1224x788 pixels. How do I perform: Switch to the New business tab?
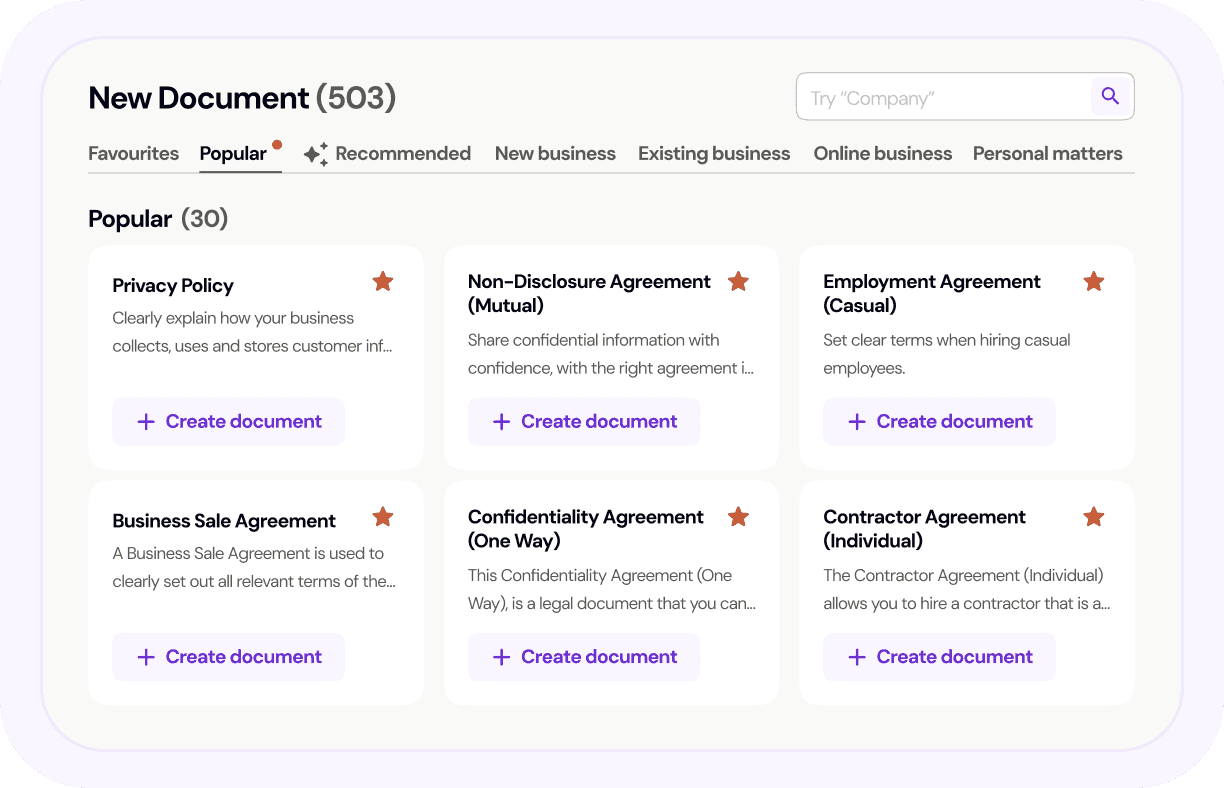point(555,154)
